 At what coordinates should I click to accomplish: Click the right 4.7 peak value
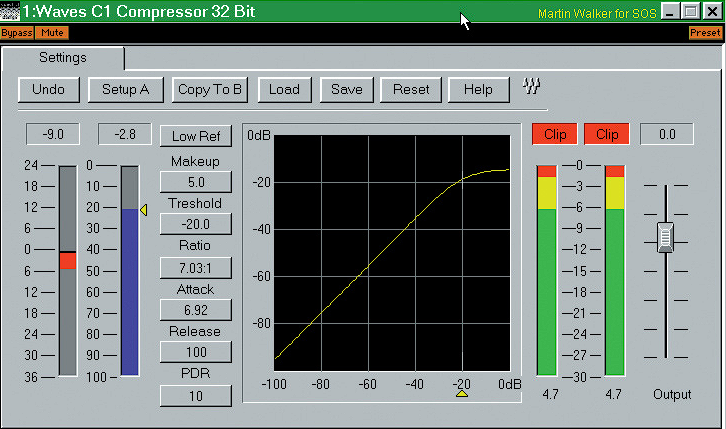click(x=613, y=395)
